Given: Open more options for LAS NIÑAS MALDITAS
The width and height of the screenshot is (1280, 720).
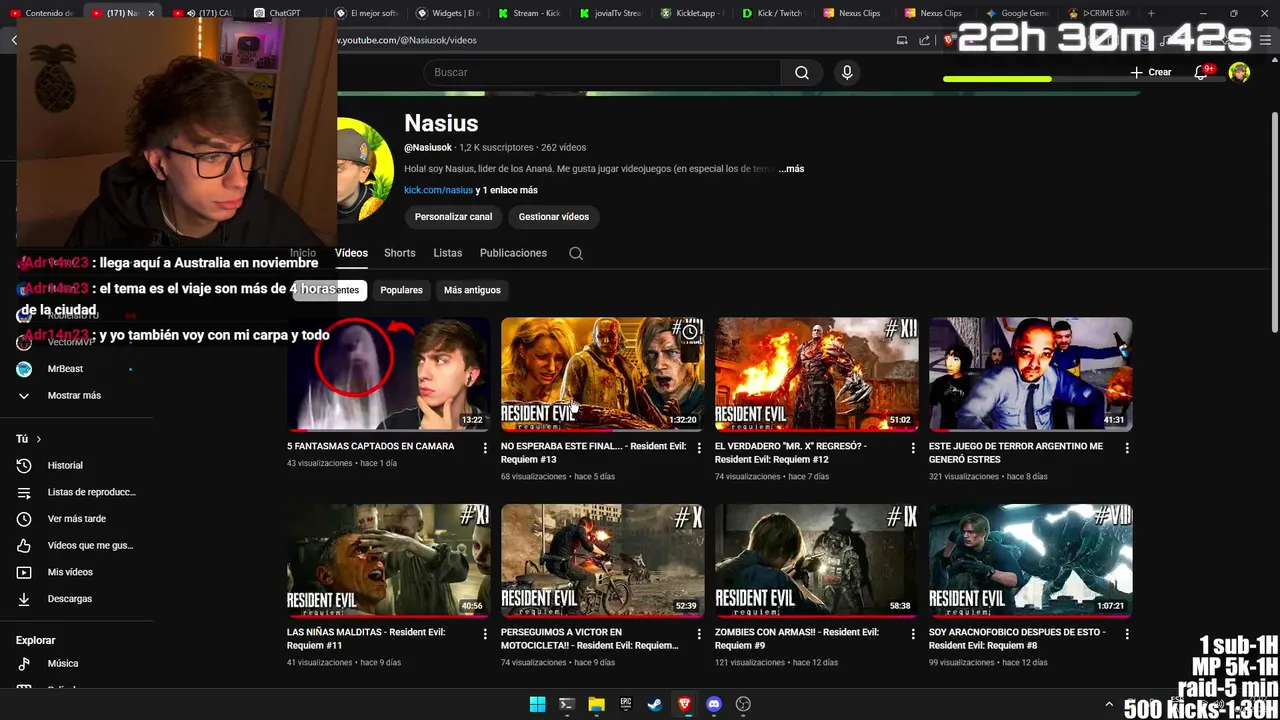Looking at the screenshot, I should tap(485, 634).
